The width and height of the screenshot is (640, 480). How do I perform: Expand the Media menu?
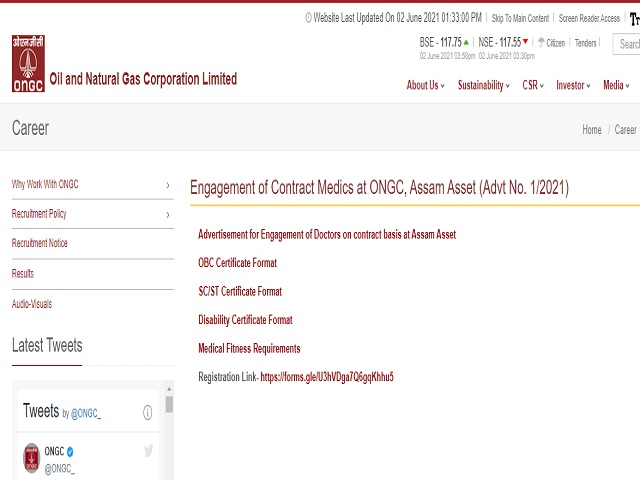[616, 85]
